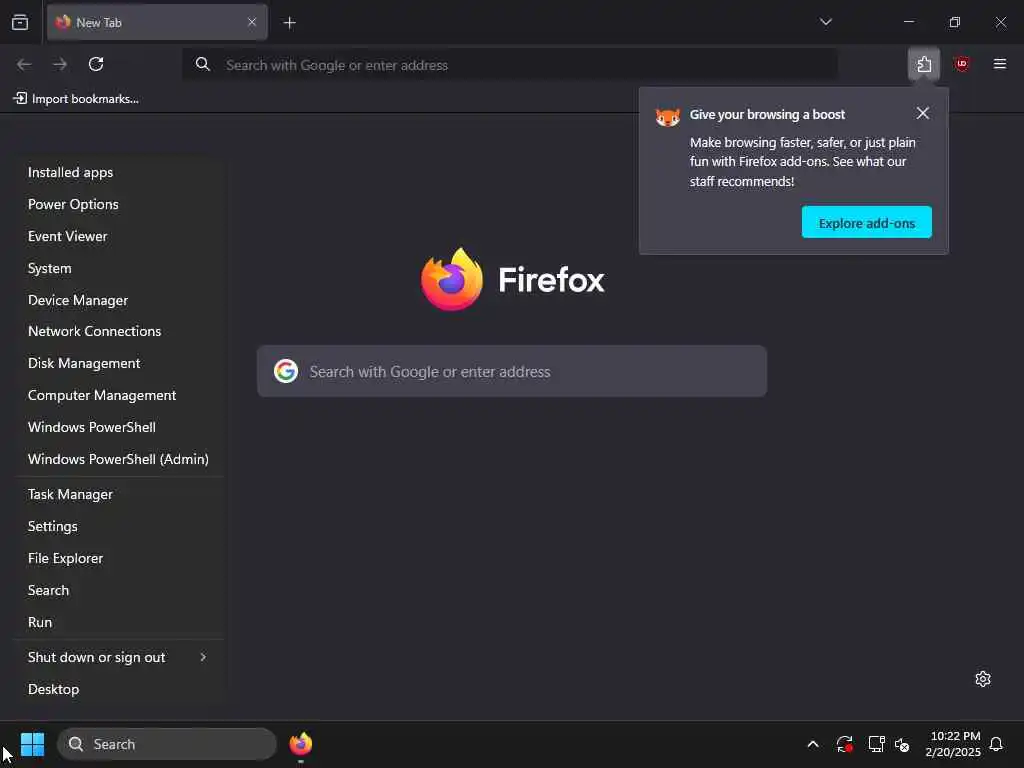
Task: Go back one page
Action: pos(24,64)
